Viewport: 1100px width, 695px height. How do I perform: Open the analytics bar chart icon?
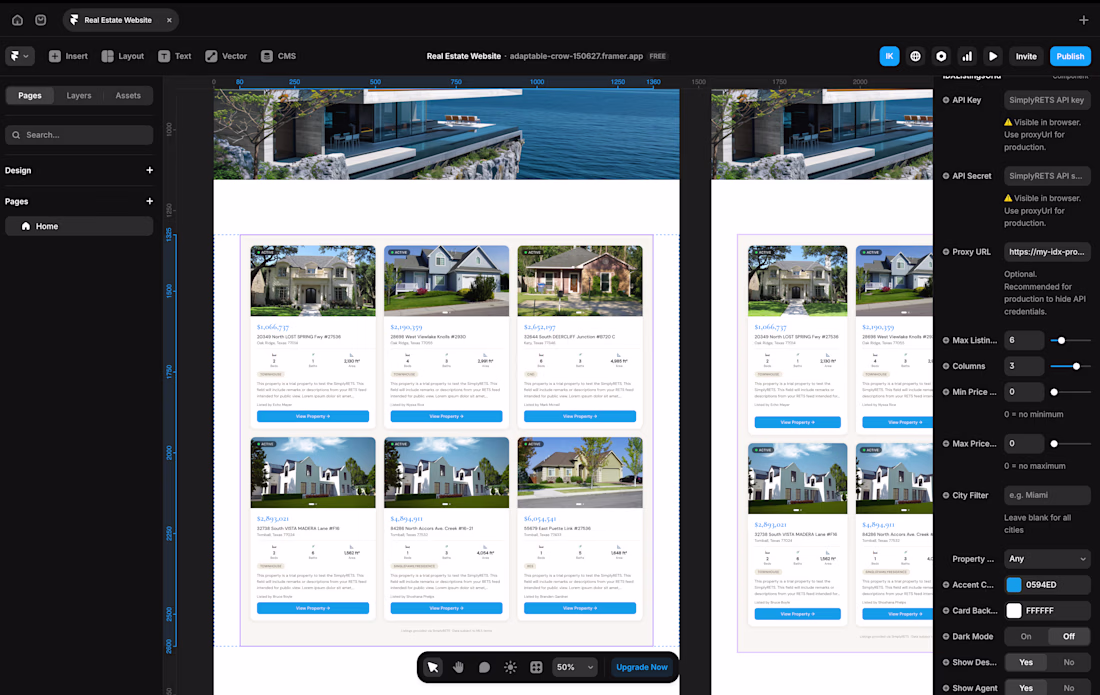(x=967, y=56)
